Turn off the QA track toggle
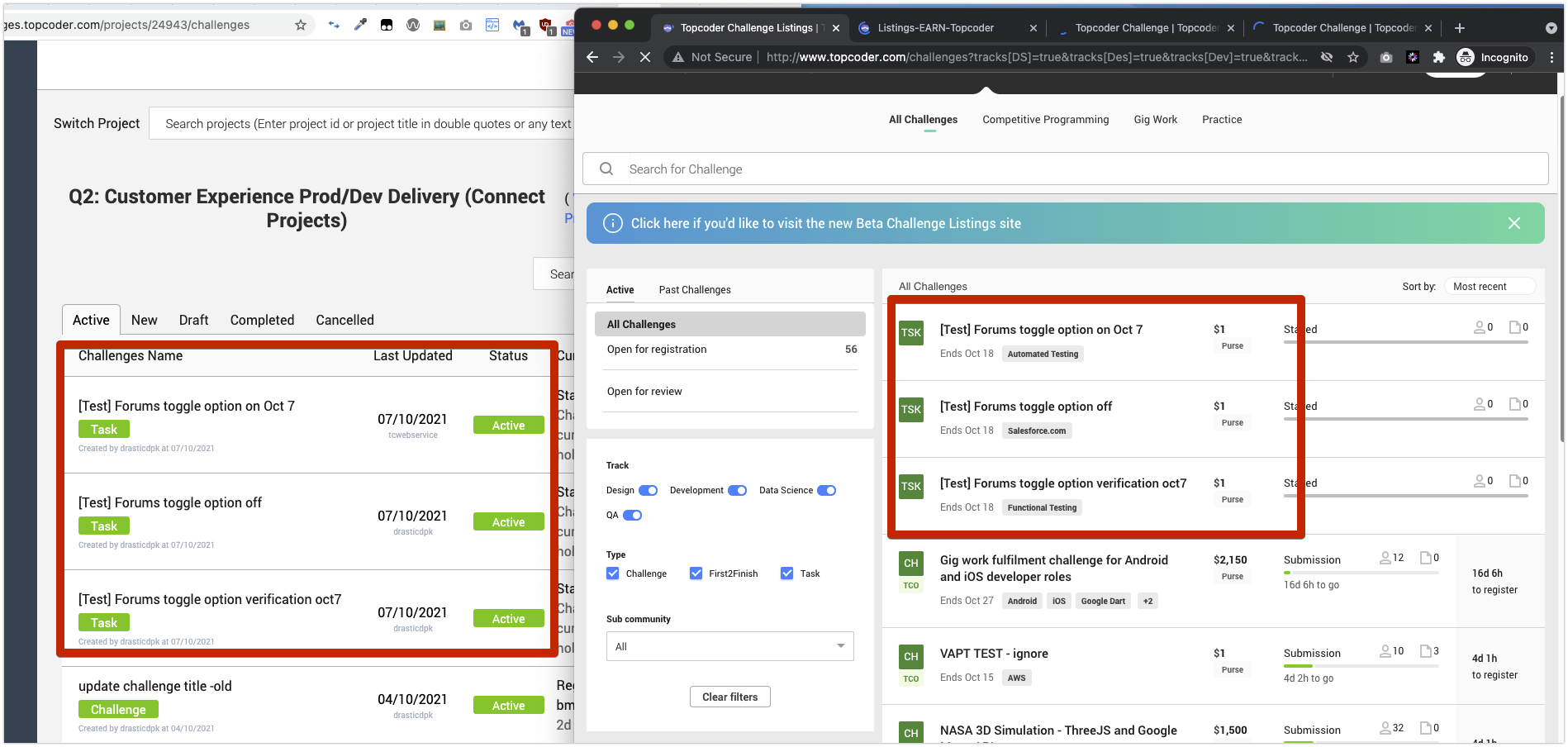Image resolution: width=1568 pixels, height=747 pixels. [x=633, y=515]
